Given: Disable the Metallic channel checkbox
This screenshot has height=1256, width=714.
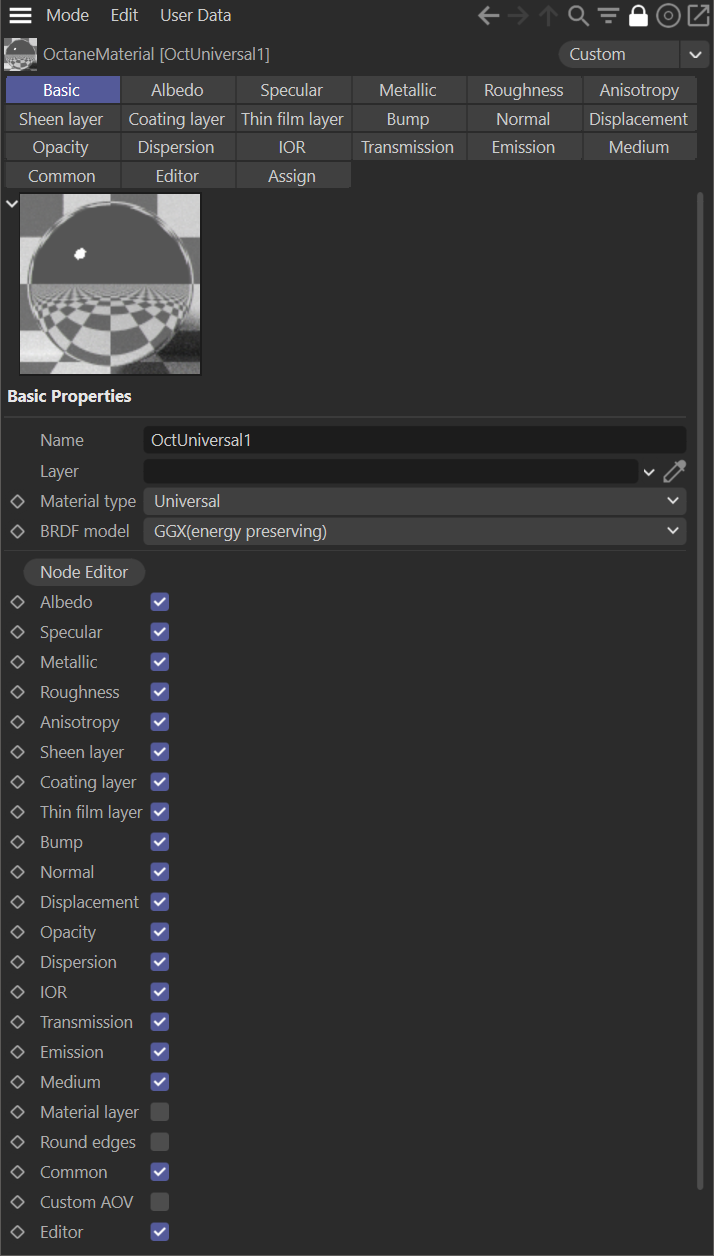Looking at the screenshot, I should pyautogui.click(x=160, y=662).
